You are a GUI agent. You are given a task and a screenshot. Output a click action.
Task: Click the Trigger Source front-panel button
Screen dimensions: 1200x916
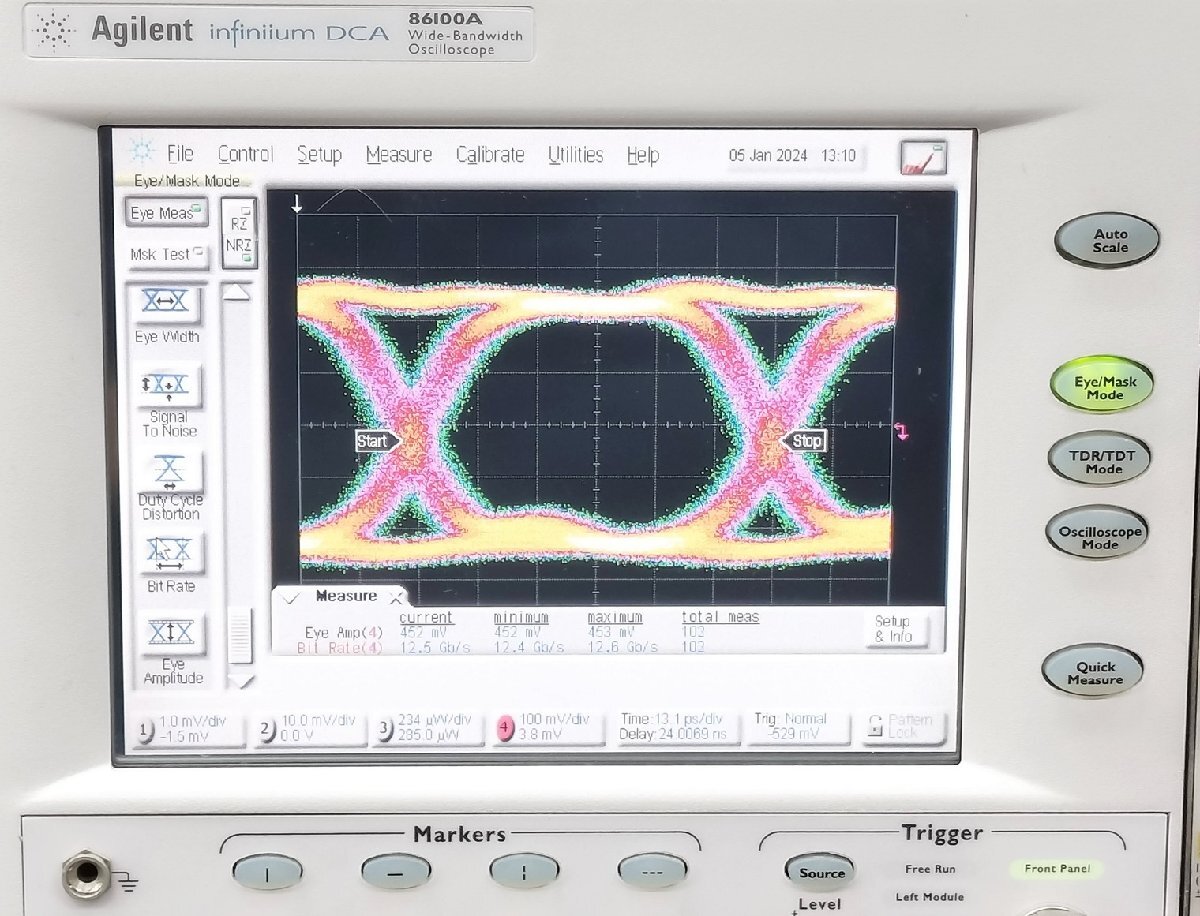(x=822, y=872)
